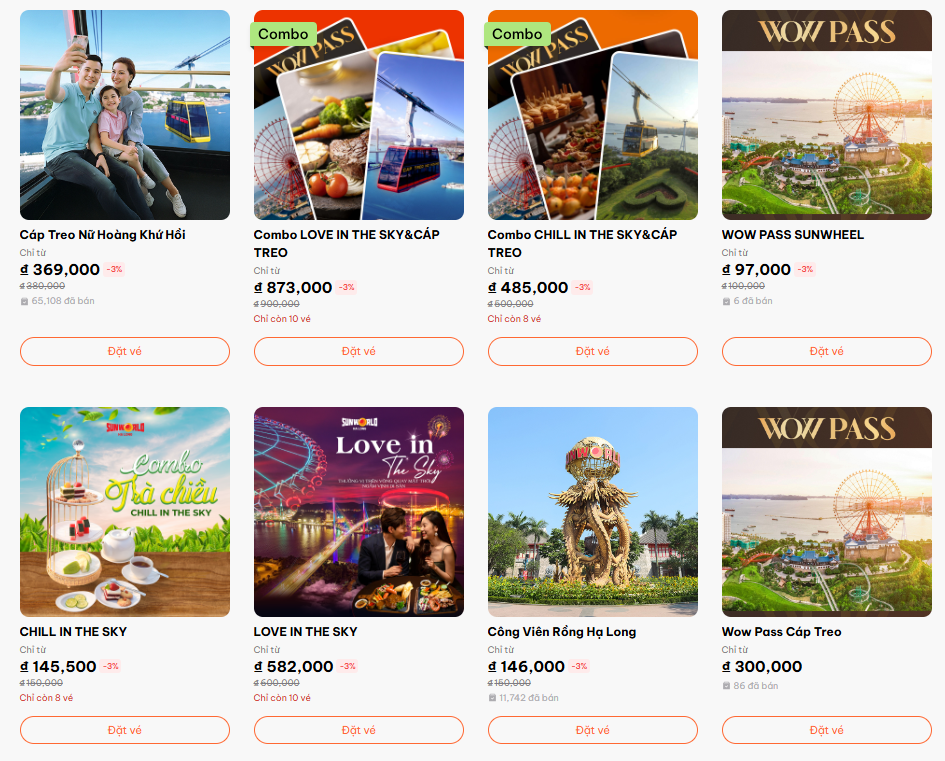945x761 pixels.
Task: Click the green Combo badge on LOVE IN THE SKY&CÁP TREO
Action: pyautogui.click(x=283, y=34)
